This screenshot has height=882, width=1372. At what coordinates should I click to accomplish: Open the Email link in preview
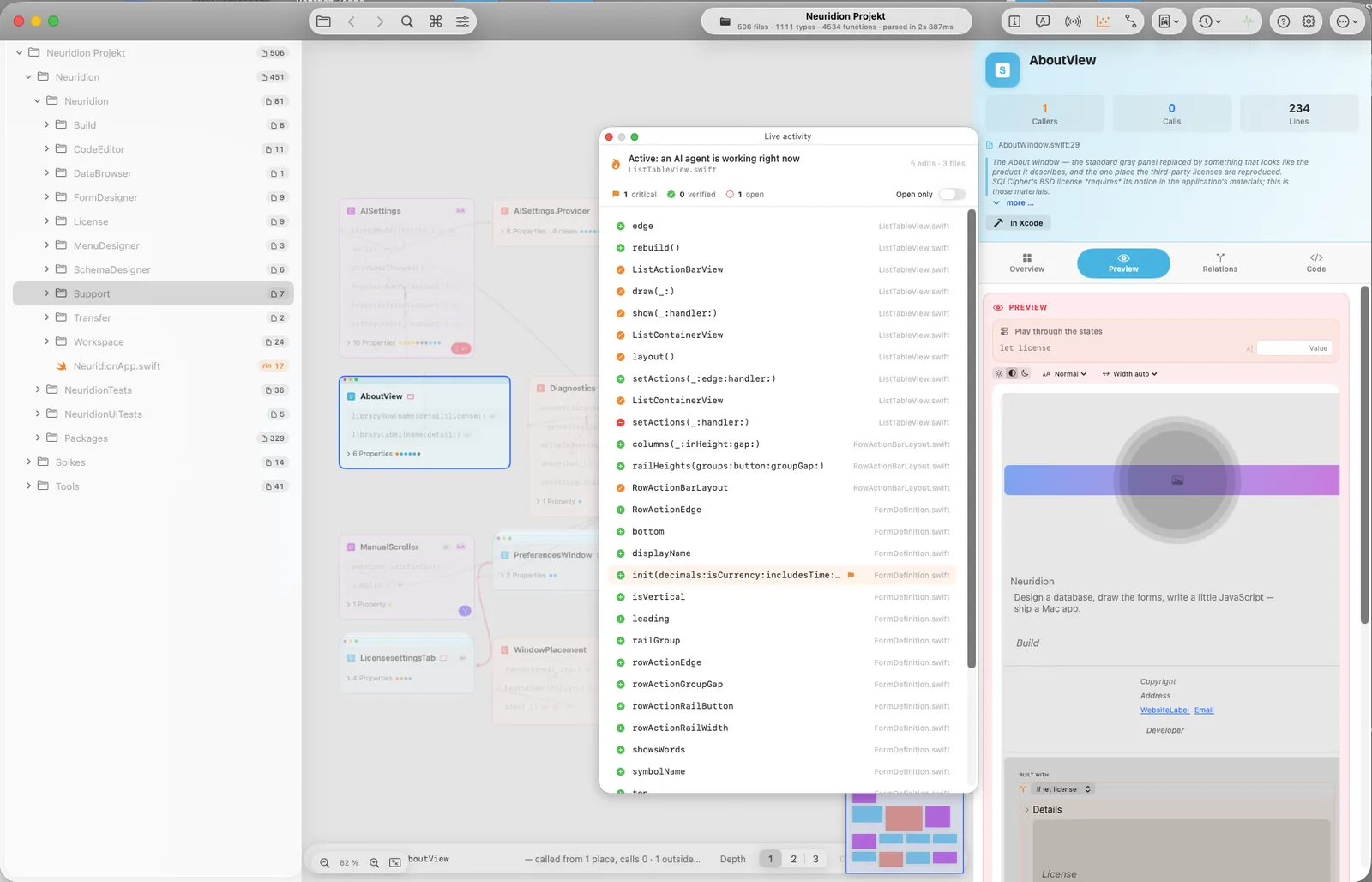(1204, 710)
